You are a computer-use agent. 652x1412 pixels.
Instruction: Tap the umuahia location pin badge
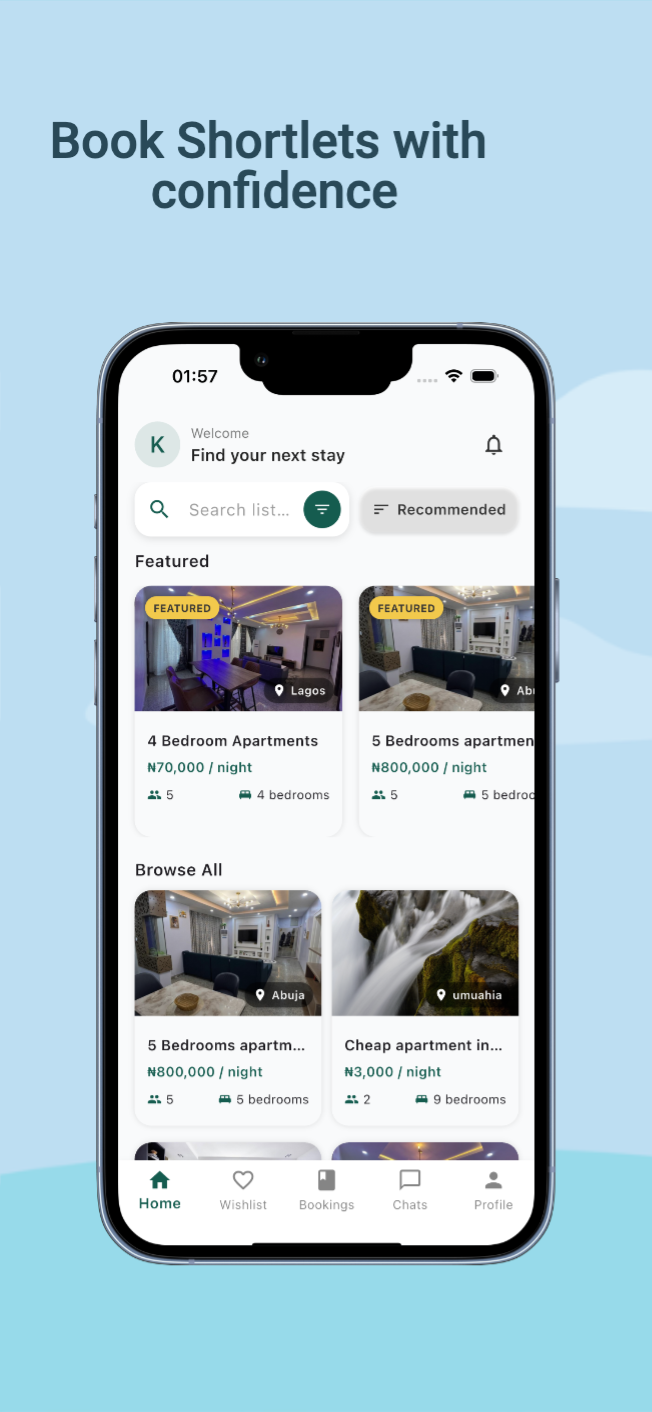coord(470,995)
